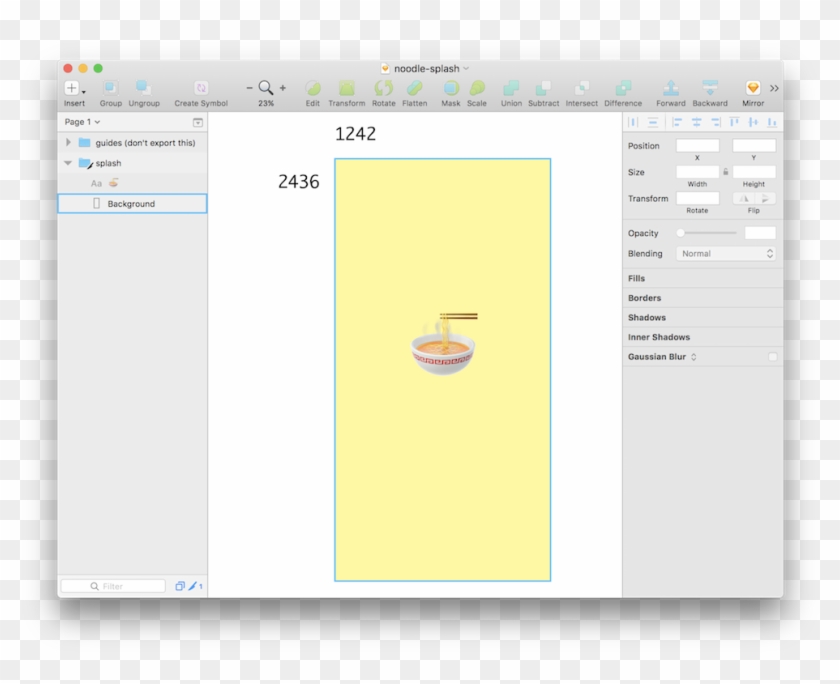The height and width of the screenshot is (684, 840).
Task: Expand the guides (don't export this) group
Action: point(68,142)
